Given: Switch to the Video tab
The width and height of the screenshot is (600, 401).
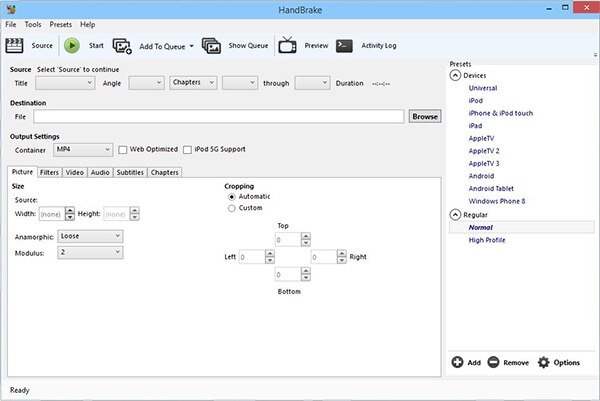Looking at the screenshot, I should point(75,173).
